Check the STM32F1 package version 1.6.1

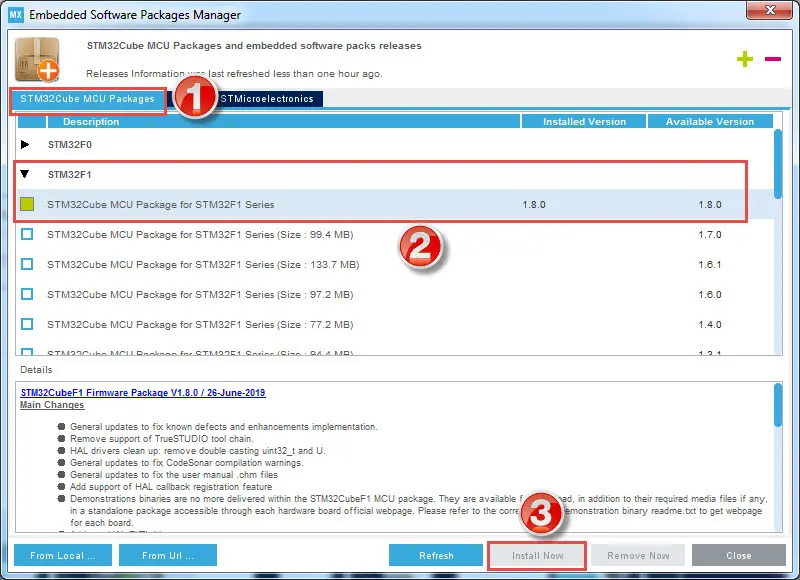(27, 264)
